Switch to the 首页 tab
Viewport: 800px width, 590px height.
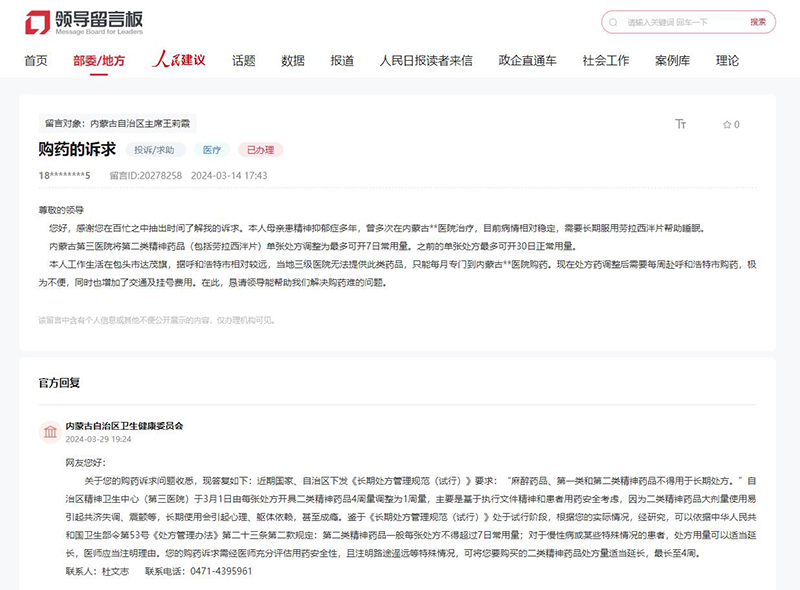[36, 60]
